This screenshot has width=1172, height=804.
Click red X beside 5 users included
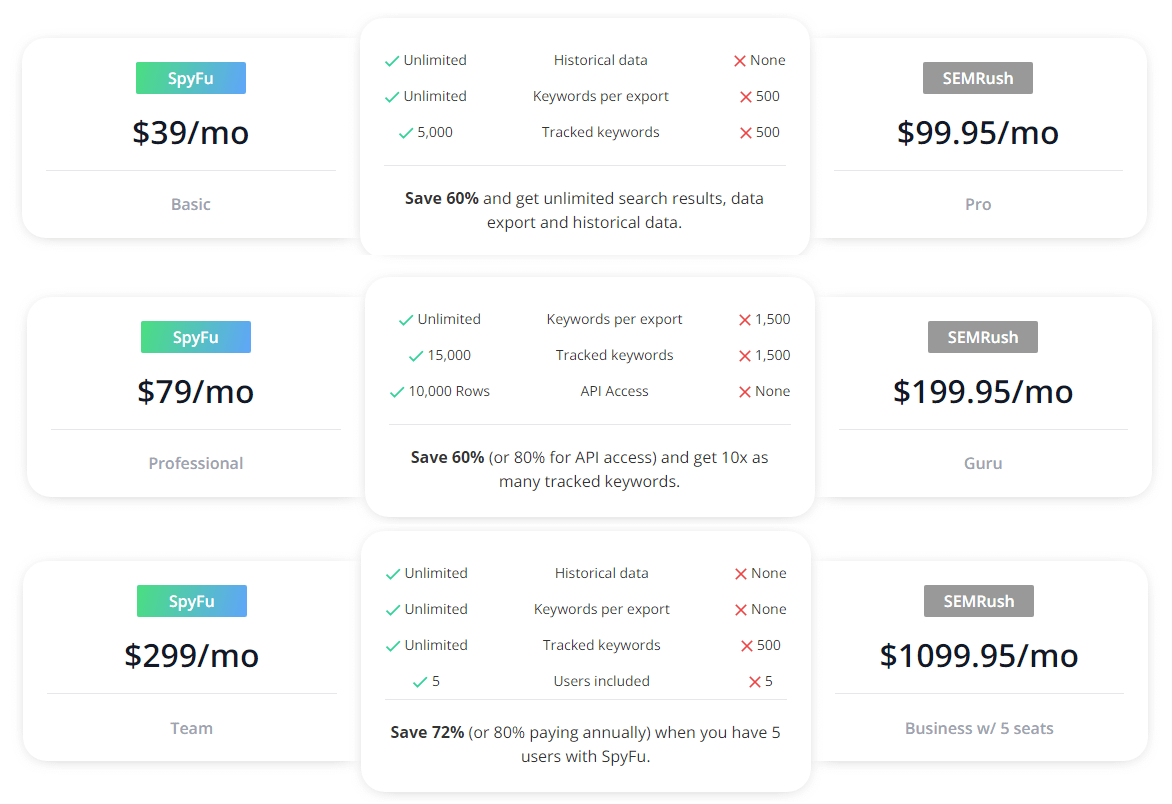755,681
